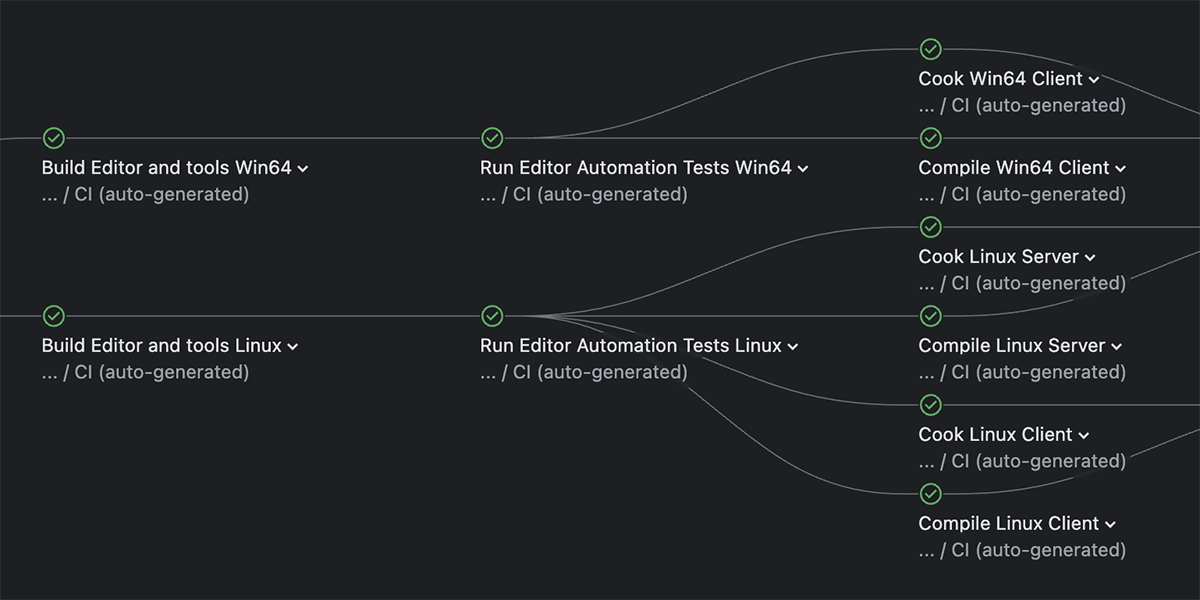
Task: Expand the Cook Win64 Client chevron
Action: click(x=1094, y=80)
